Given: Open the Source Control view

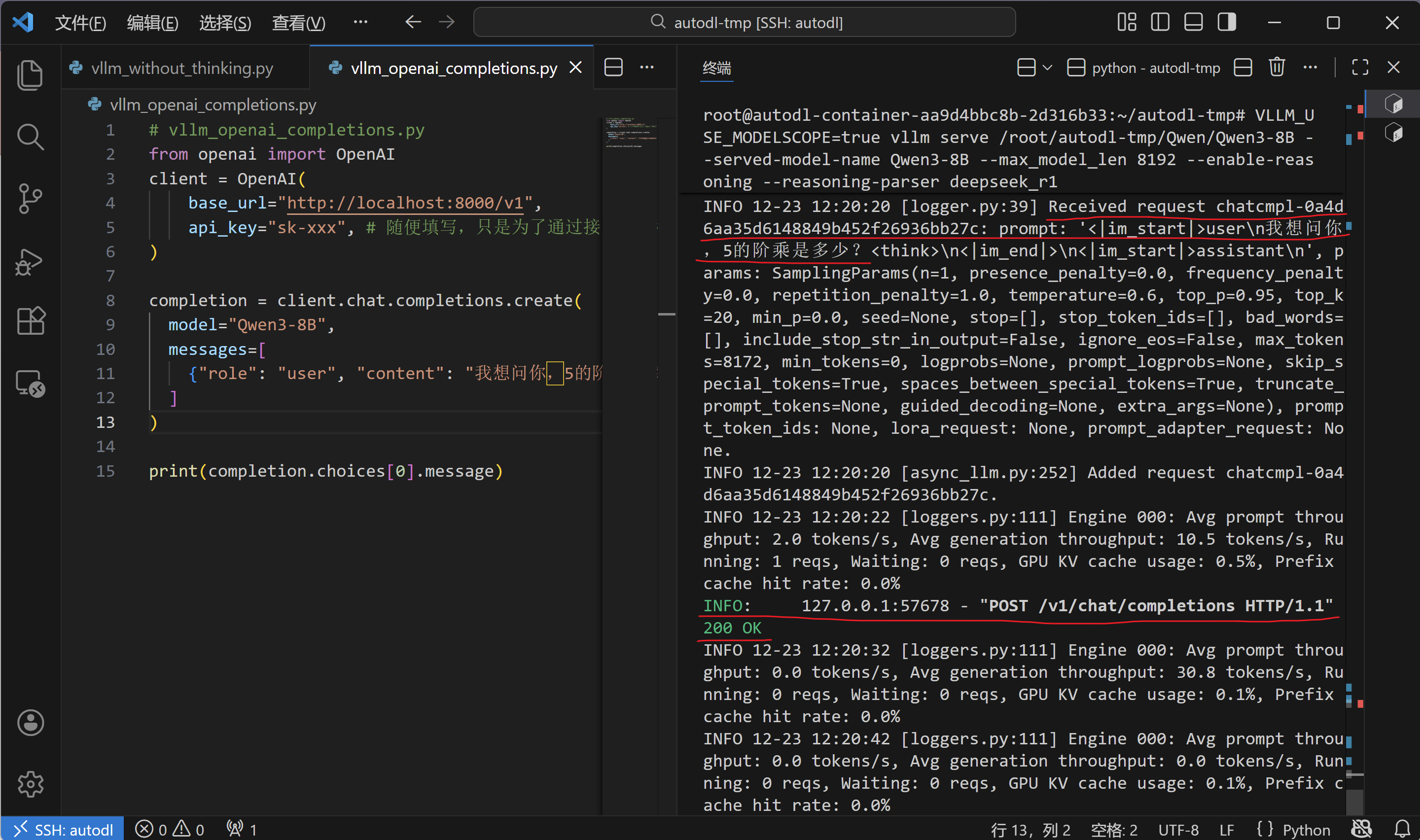Looking at the screenshot, I should pos(30,199).
